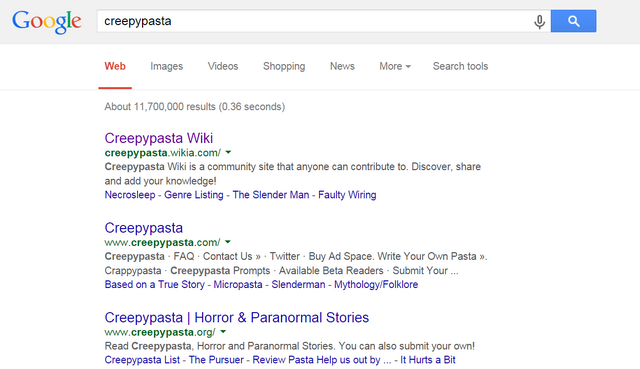Switch to the Images tab
This screenshot has height=369, width=640.
coord(167,66)
